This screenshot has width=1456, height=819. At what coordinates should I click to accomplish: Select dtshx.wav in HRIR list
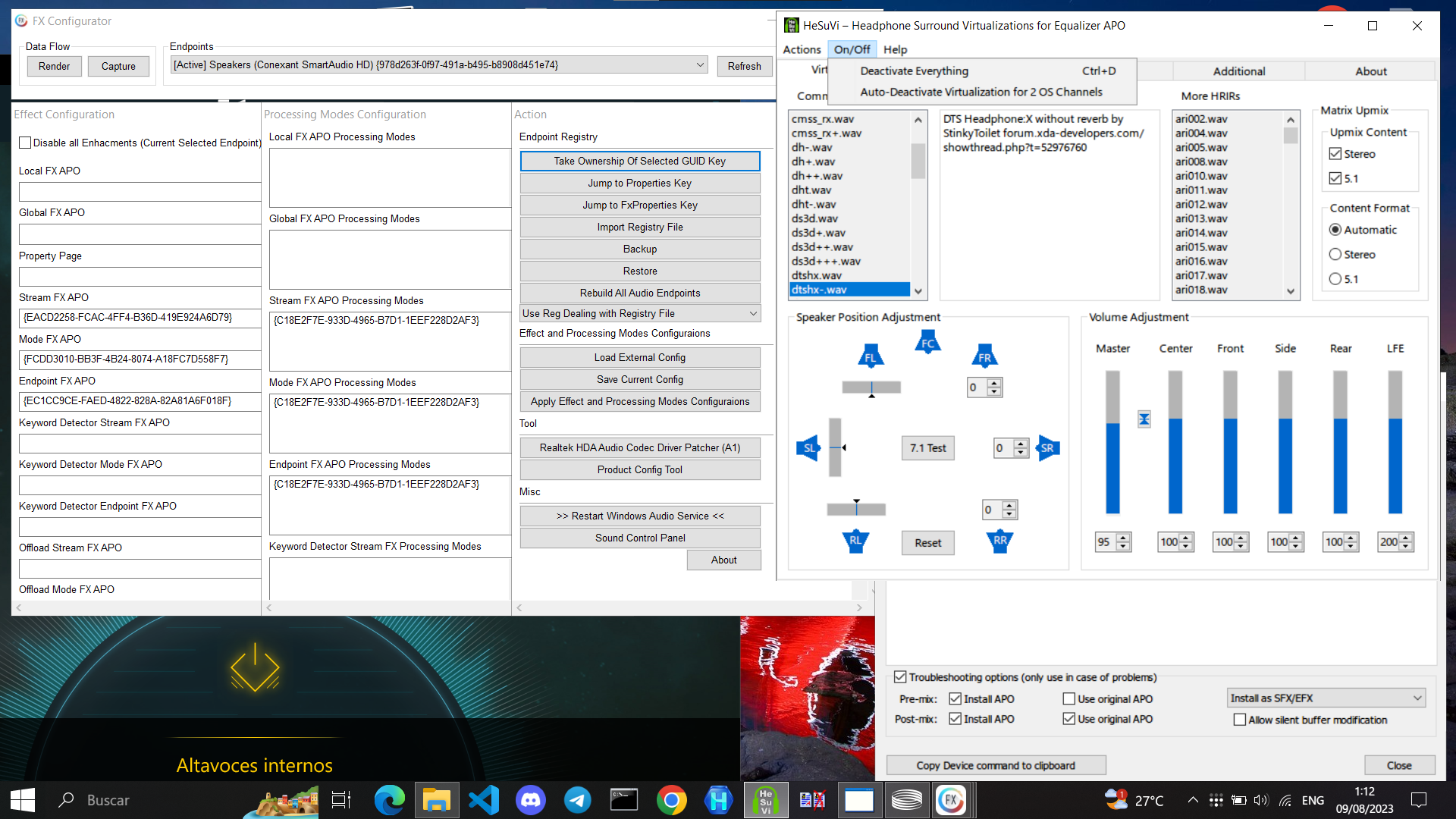[849, 275]
